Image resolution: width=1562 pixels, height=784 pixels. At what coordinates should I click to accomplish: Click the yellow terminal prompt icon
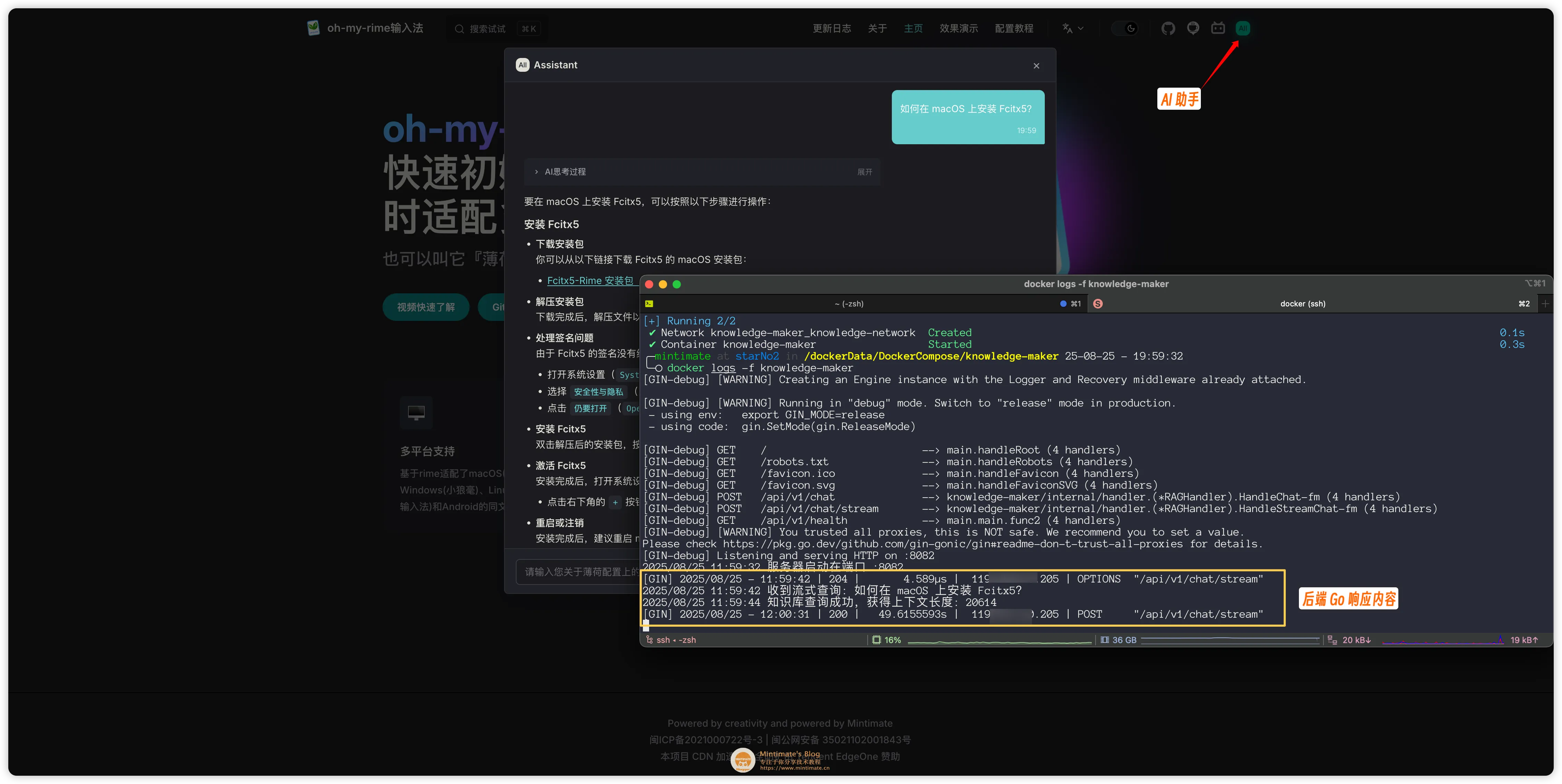tap(649, 304)
